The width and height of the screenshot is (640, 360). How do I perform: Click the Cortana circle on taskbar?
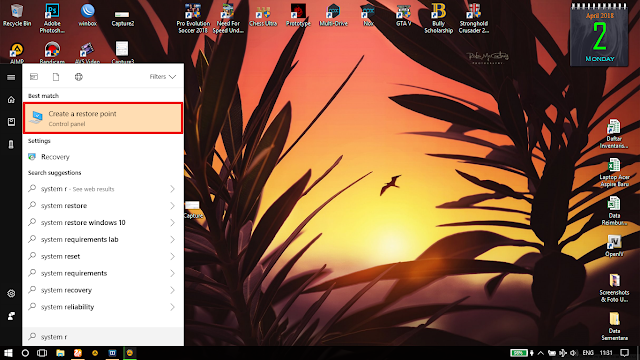[x=25, y=353]
